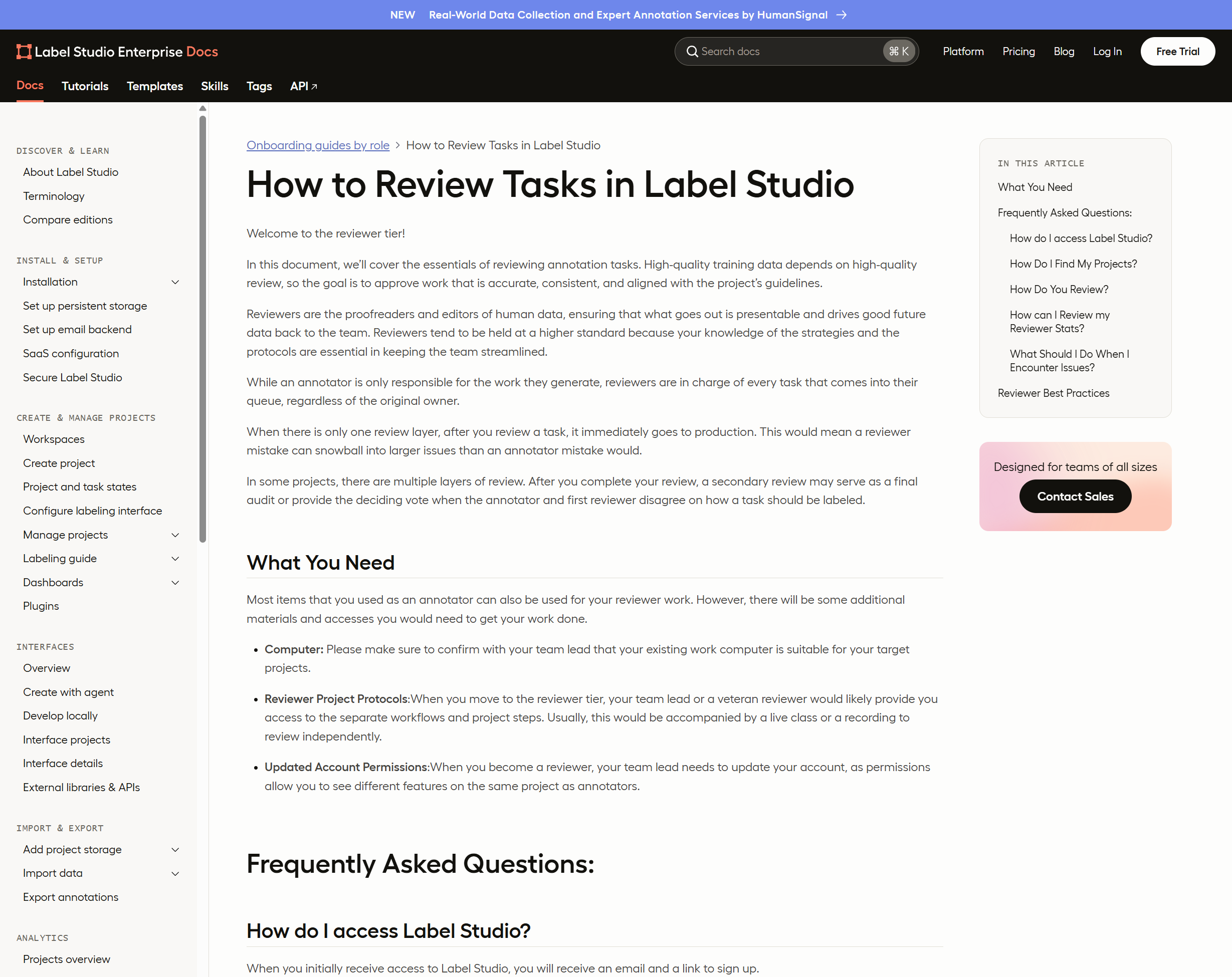This screenshot has width=1232, height=977.
Task: Open the Log In link
Action: point(1107,52)
